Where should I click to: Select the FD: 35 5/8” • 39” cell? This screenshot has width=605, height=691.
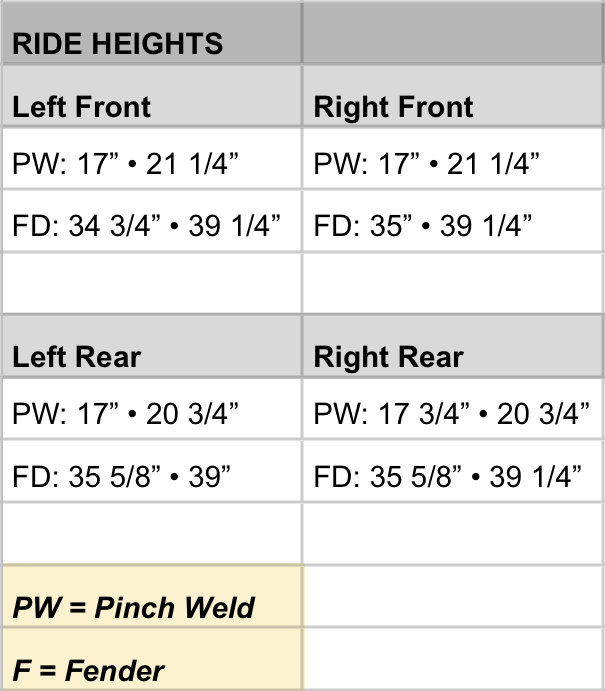click(x=152, y=471)
